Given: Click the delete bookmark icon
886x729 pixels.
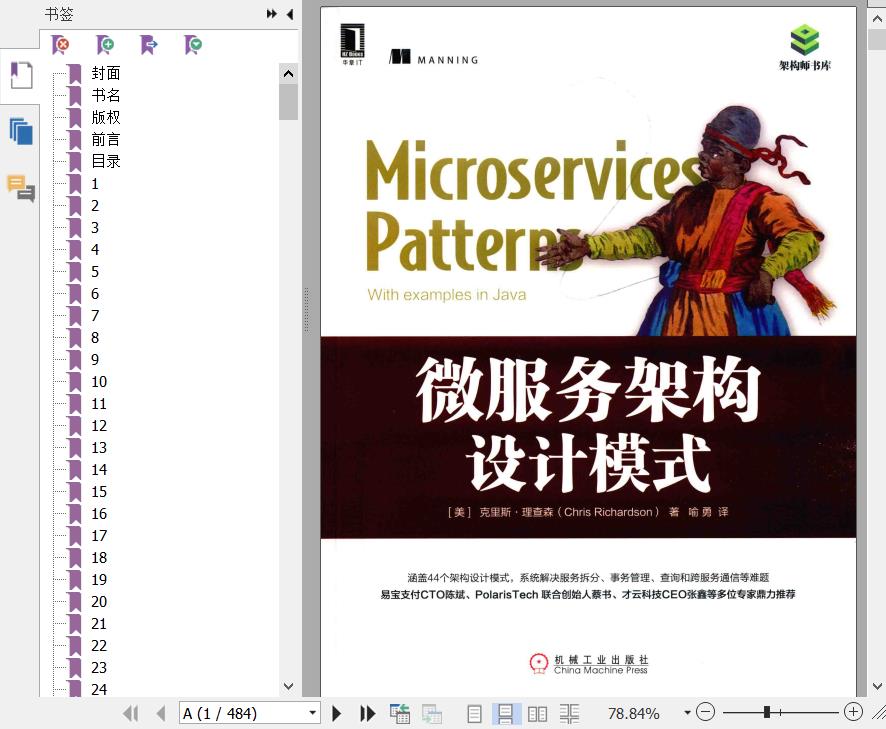Looking at the screenshot, I should (x=60, y=44).
